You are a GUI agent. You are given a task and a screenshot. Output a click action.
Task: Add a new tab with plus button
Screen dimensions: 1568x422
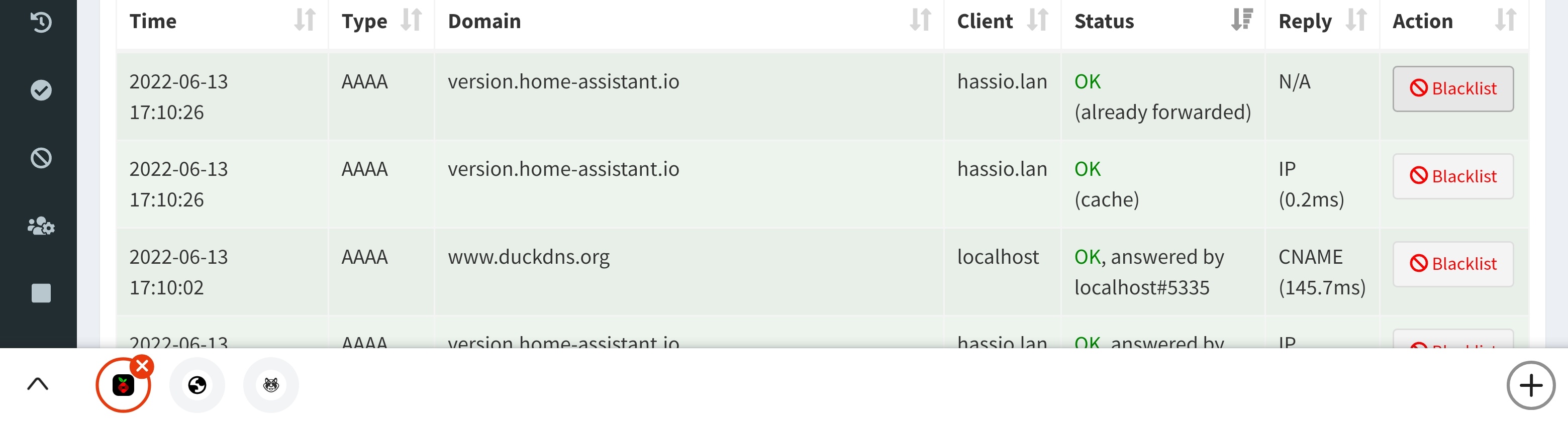click(1531, 385)
